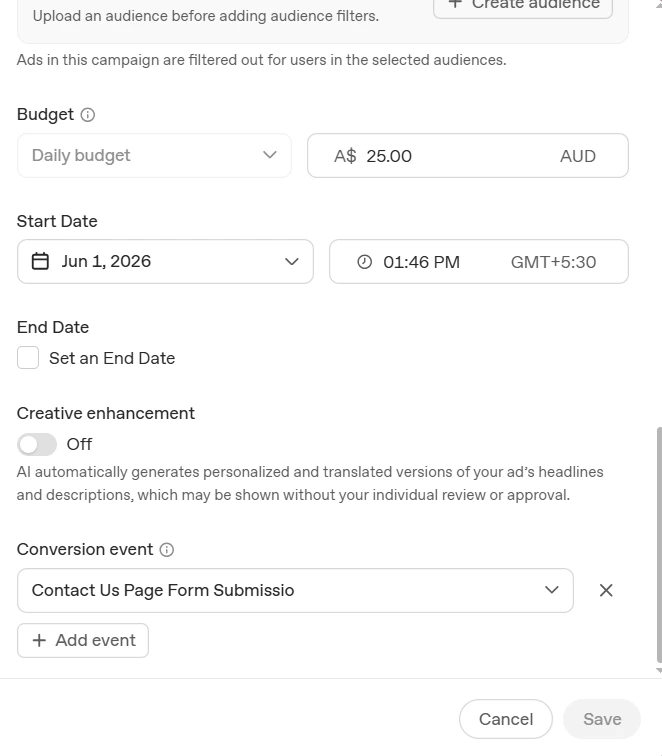Click the GMT+5:30 timezone text
The width and height of the screenshot is (662, 756).
[554, 262]
